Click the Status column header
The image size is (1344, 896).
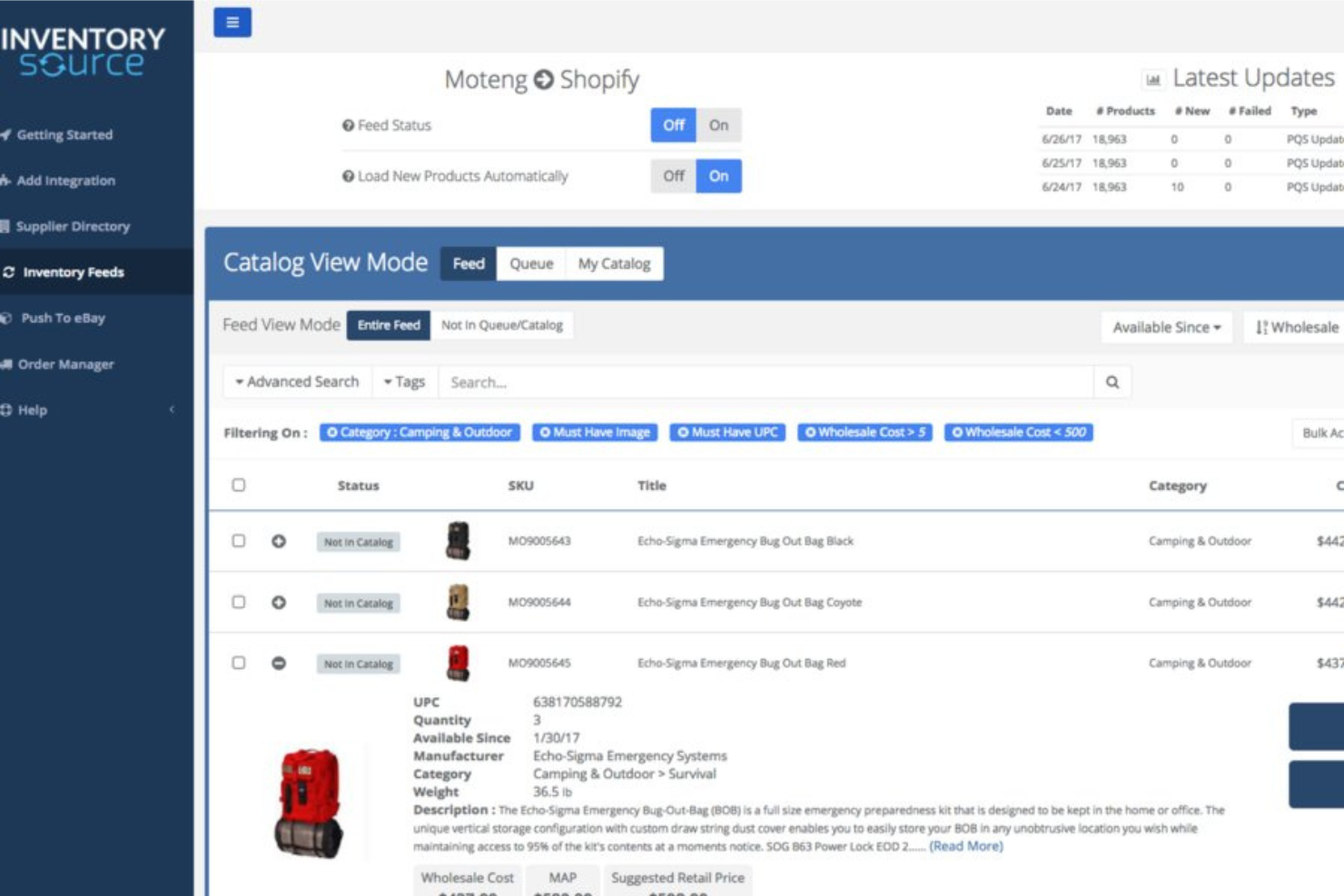[358, 486]
